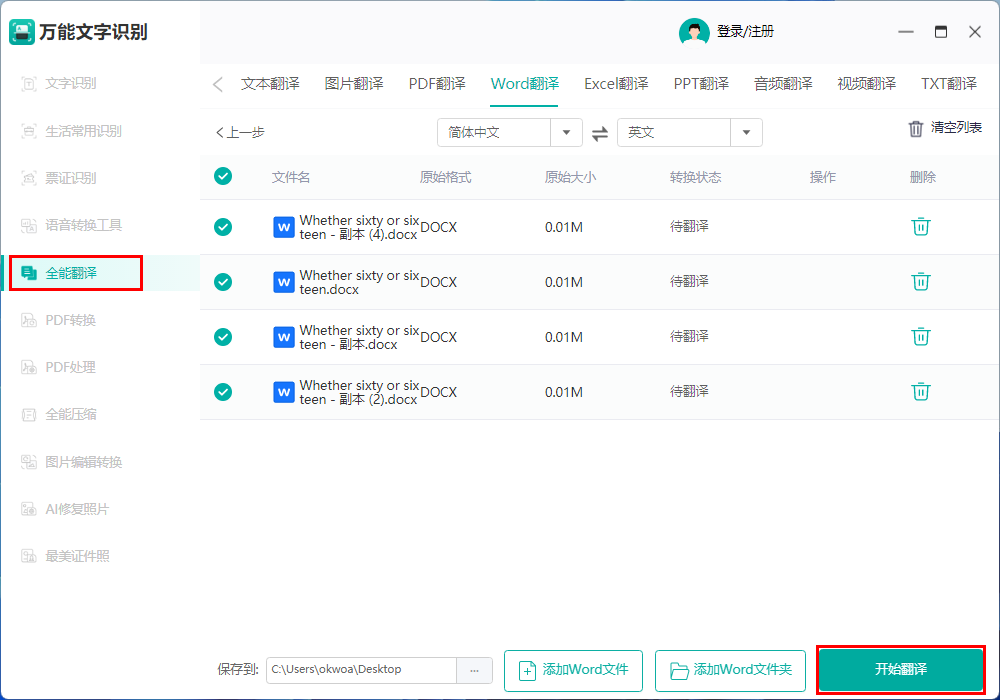Click 添加Word文件 button
Screen dimensions: 1000x700
574,670
